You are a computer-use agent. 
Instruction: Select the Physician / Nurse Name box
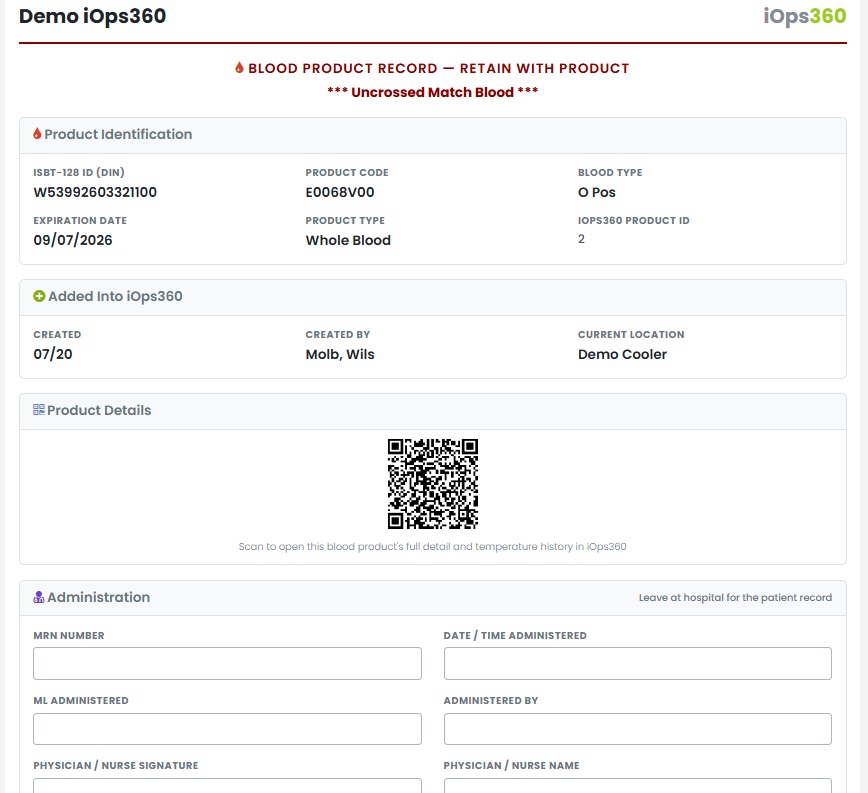pyautogui.click(x=638, y=786)
